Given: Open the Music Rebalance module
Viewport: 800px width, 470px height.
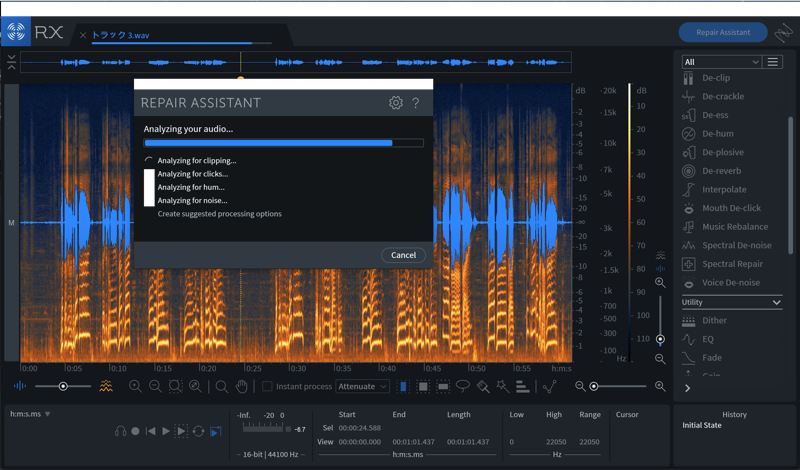Looking at the screenshot, I should pyautogui.click(x=725, y=227).
